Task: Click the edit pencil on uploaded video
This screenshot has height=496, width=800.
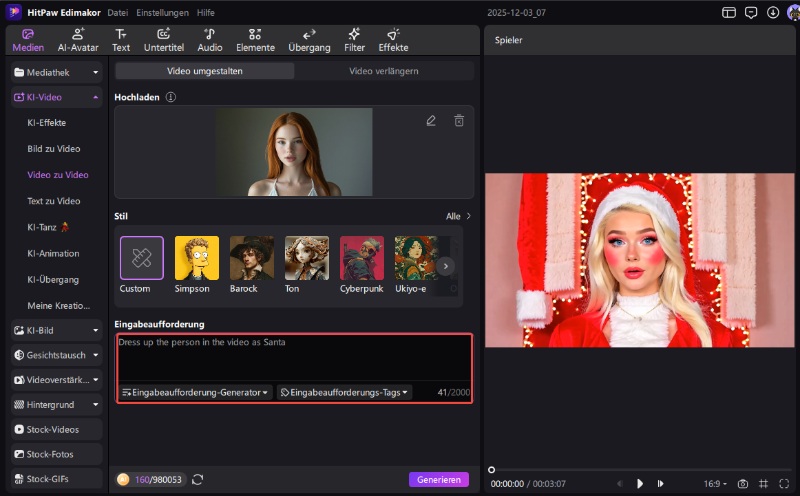Action: (431, 121)
